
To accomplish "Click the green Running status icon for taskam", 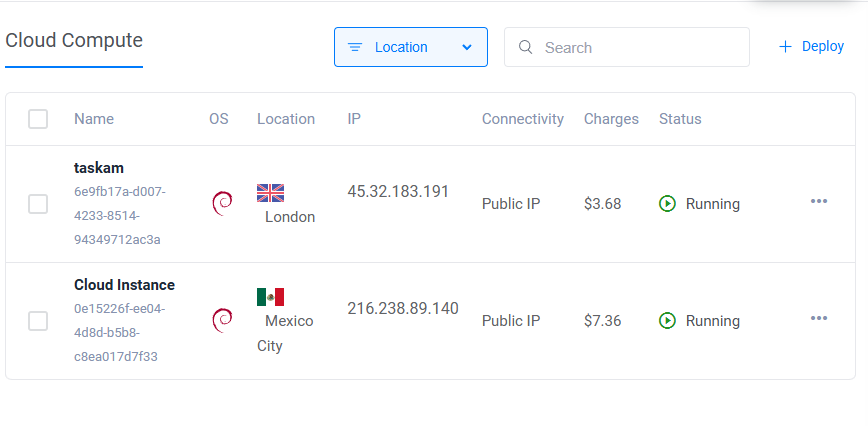I will pos(667,204).
